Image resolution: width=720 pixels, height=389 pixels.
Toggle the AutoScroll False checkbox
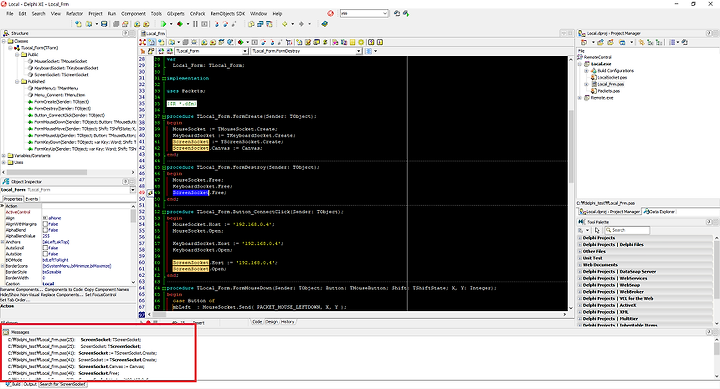45,248
